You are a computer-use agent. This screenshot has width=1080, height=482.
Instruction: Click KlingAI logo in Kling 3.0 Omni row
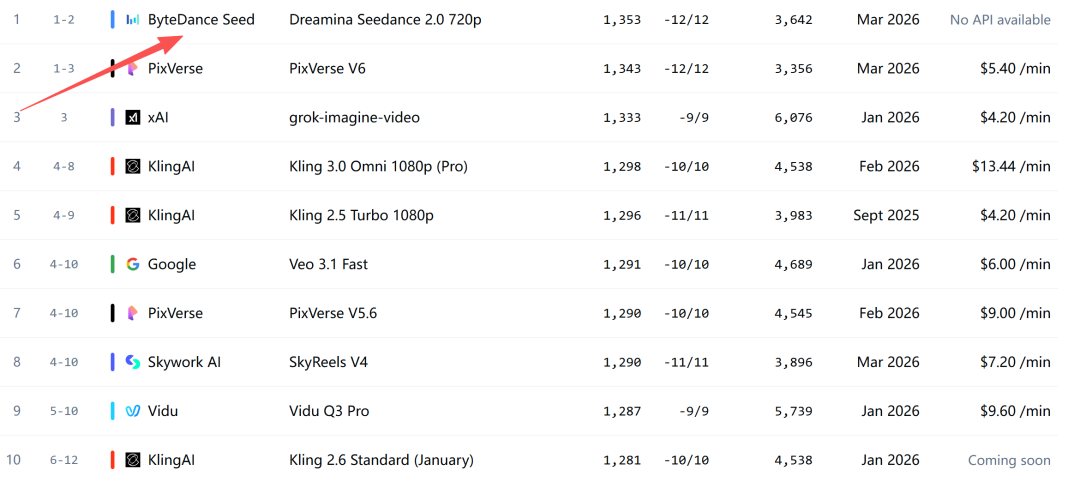[133, 167]
